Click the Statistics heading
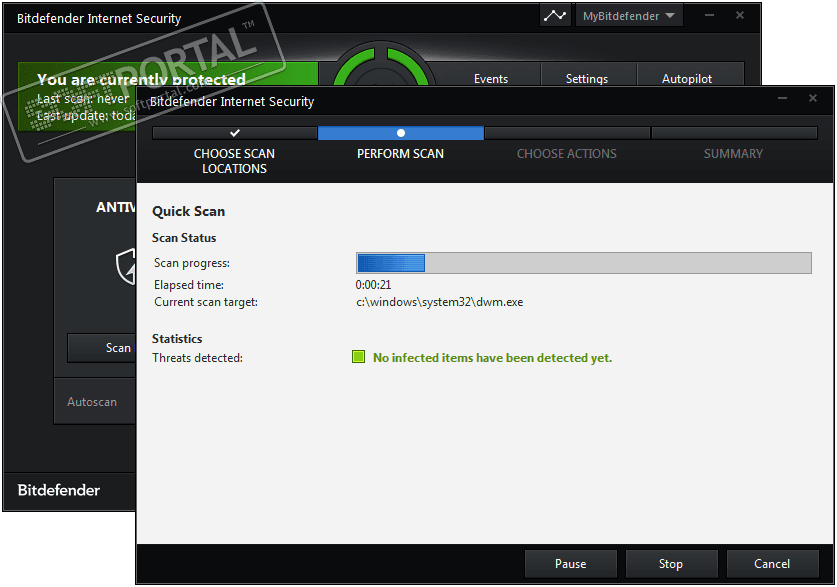 (177, 339)
